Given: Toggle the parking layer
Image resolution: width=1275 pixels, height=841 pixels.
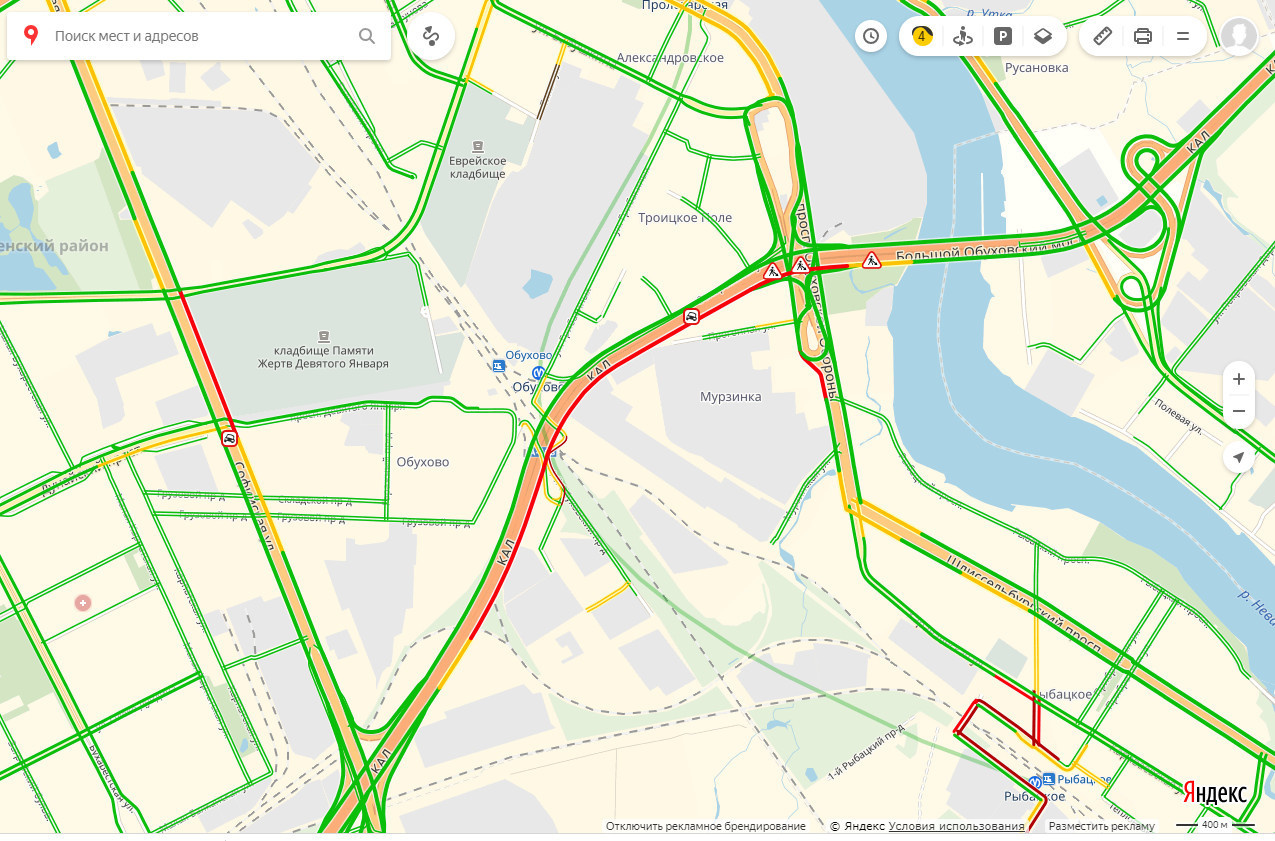Looking at the screenshot, I should point(1002,37).
